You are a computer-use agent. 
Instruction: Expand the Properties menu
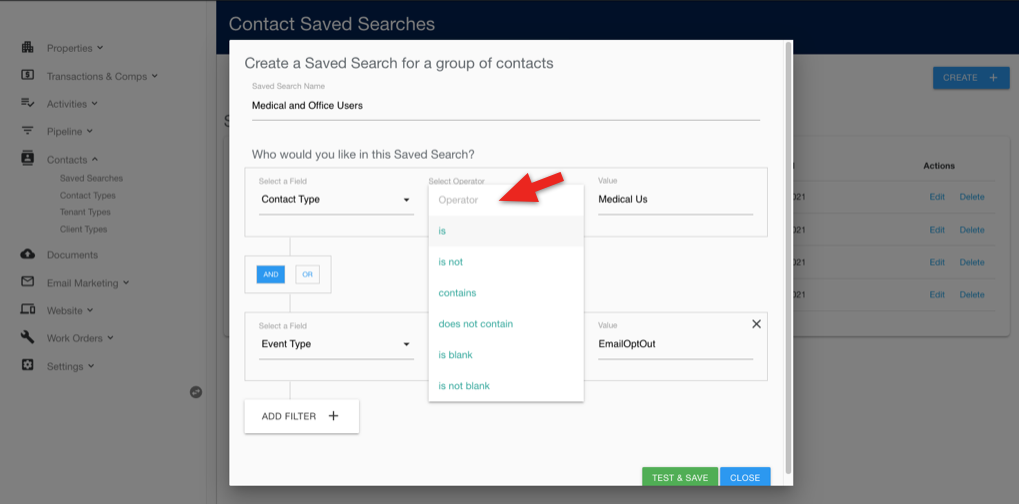pos(100,47)
